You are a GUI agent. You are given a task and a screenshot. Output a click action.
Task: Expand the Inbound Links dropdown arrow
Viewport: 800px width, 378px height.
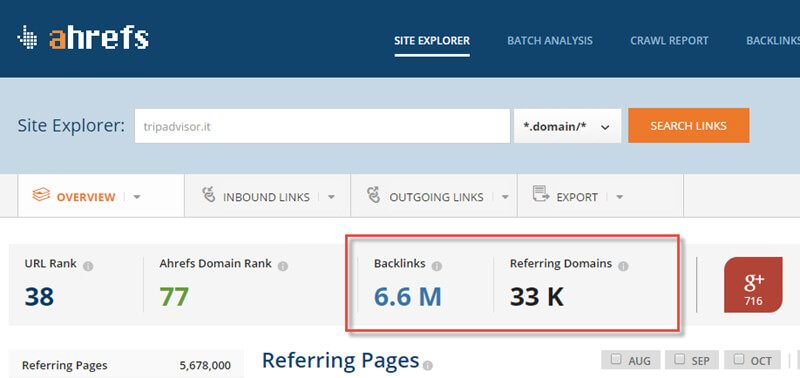coord(331,197)
